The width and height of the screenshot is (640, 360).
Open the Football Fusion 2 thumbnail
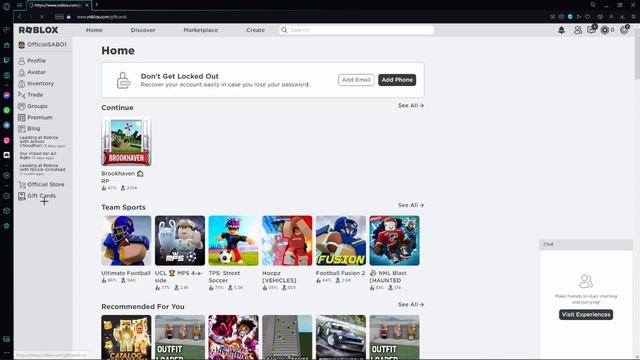(341, 241)
